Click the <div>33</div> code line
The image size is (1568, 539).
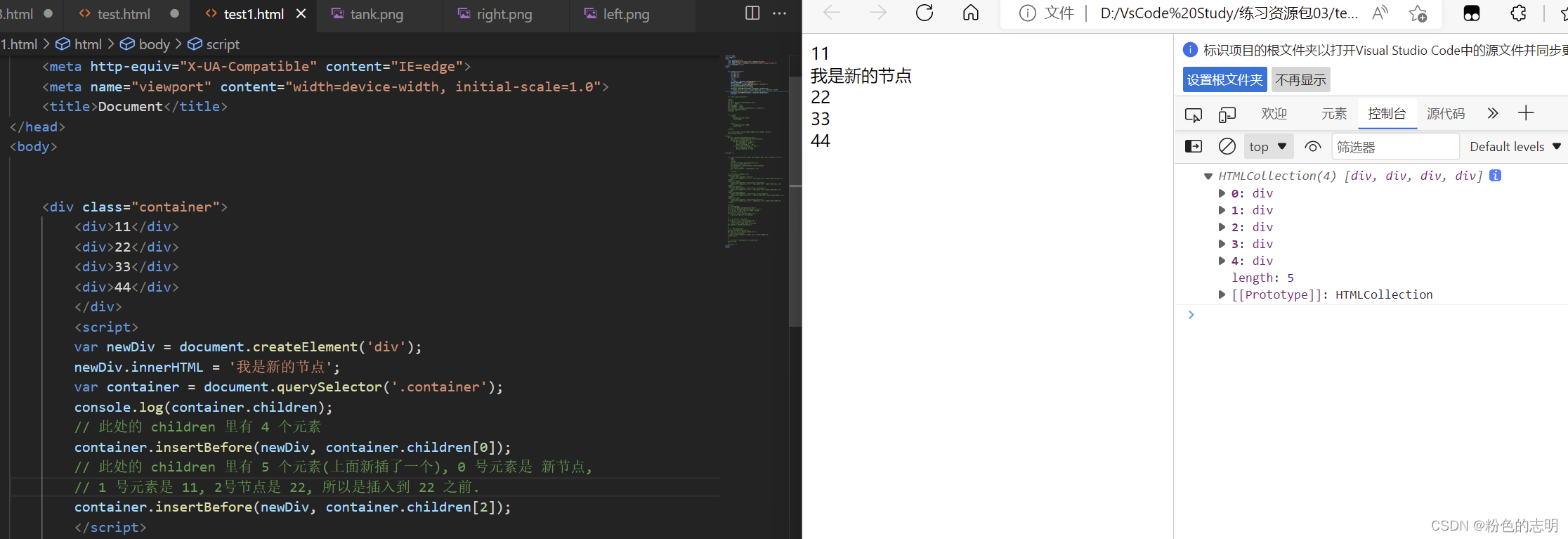point(126,267)
